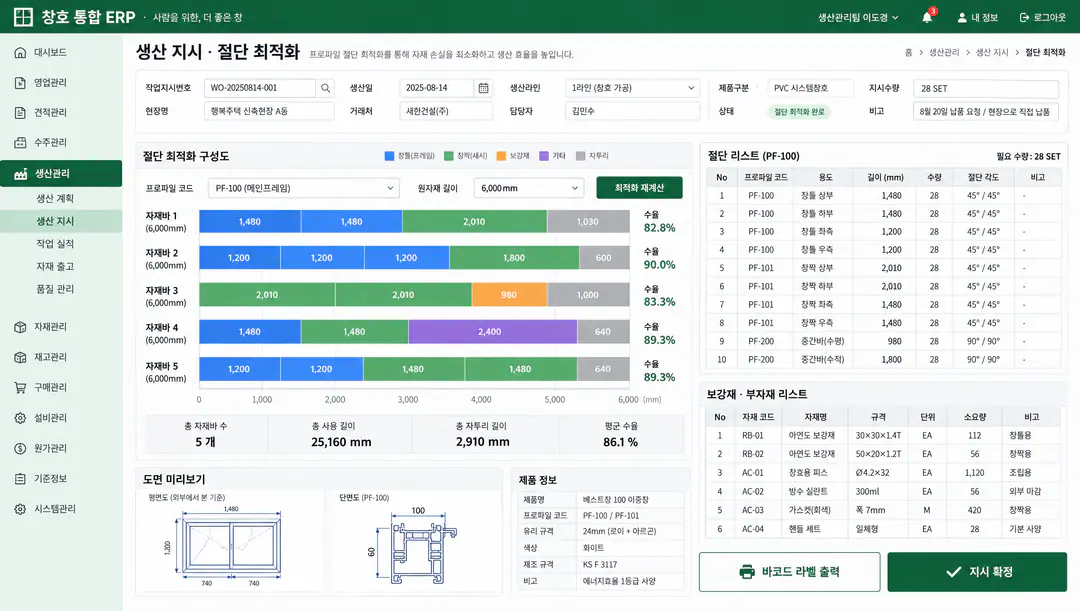1080x611 pixels.
Task: Open 내 정보 user profile
Action: [977, 17]
